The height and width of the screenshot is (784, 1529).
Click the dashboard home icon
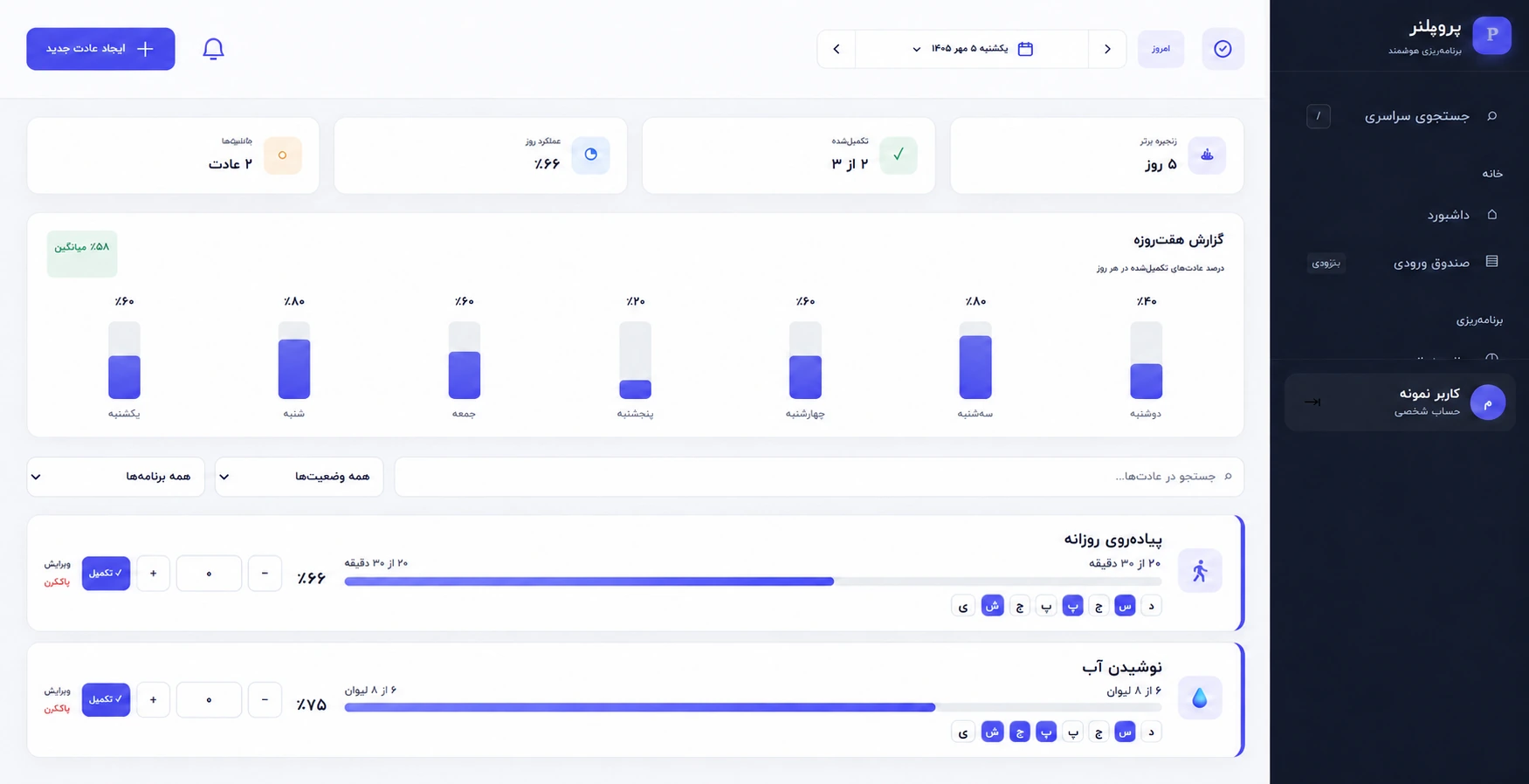coord(1492,214)
